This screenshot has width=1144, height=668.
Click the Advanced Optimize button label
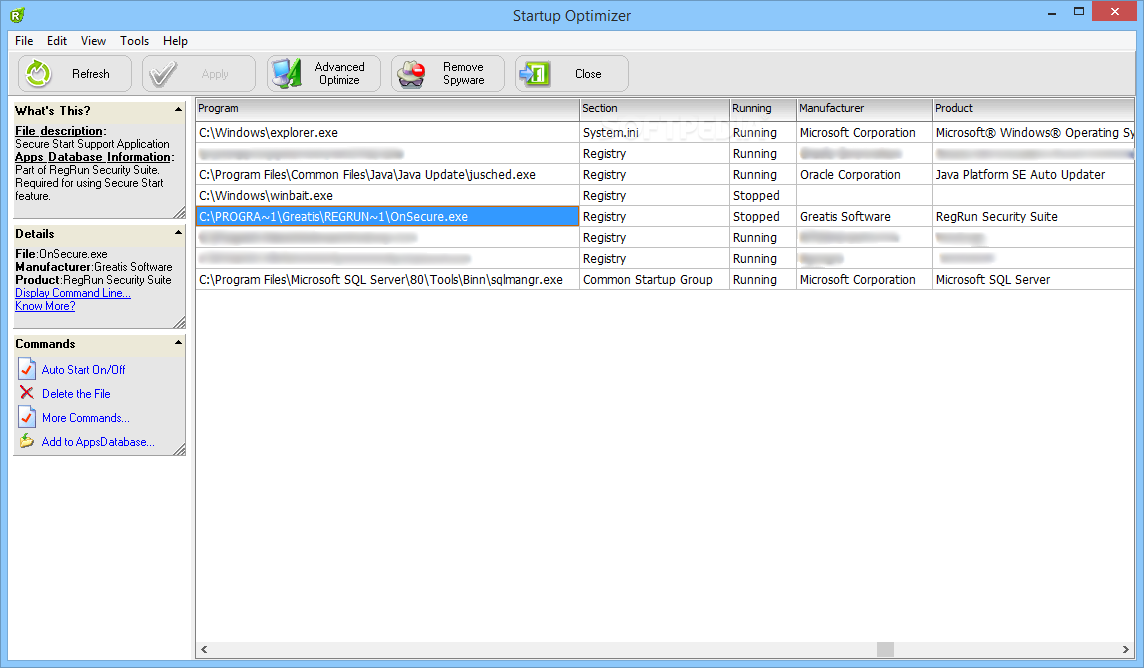[339, 74]
